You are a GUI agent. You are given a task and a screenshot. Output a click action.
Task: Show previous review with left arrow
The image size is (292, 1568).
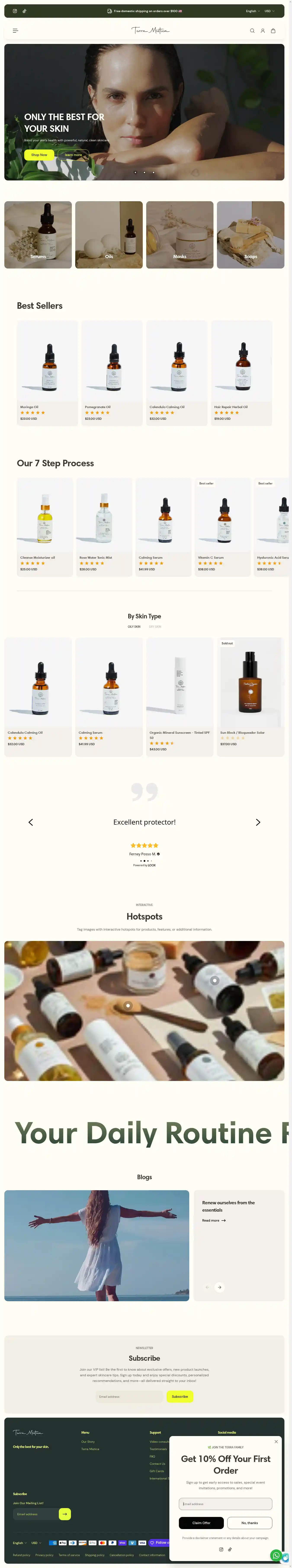point(30,822)
